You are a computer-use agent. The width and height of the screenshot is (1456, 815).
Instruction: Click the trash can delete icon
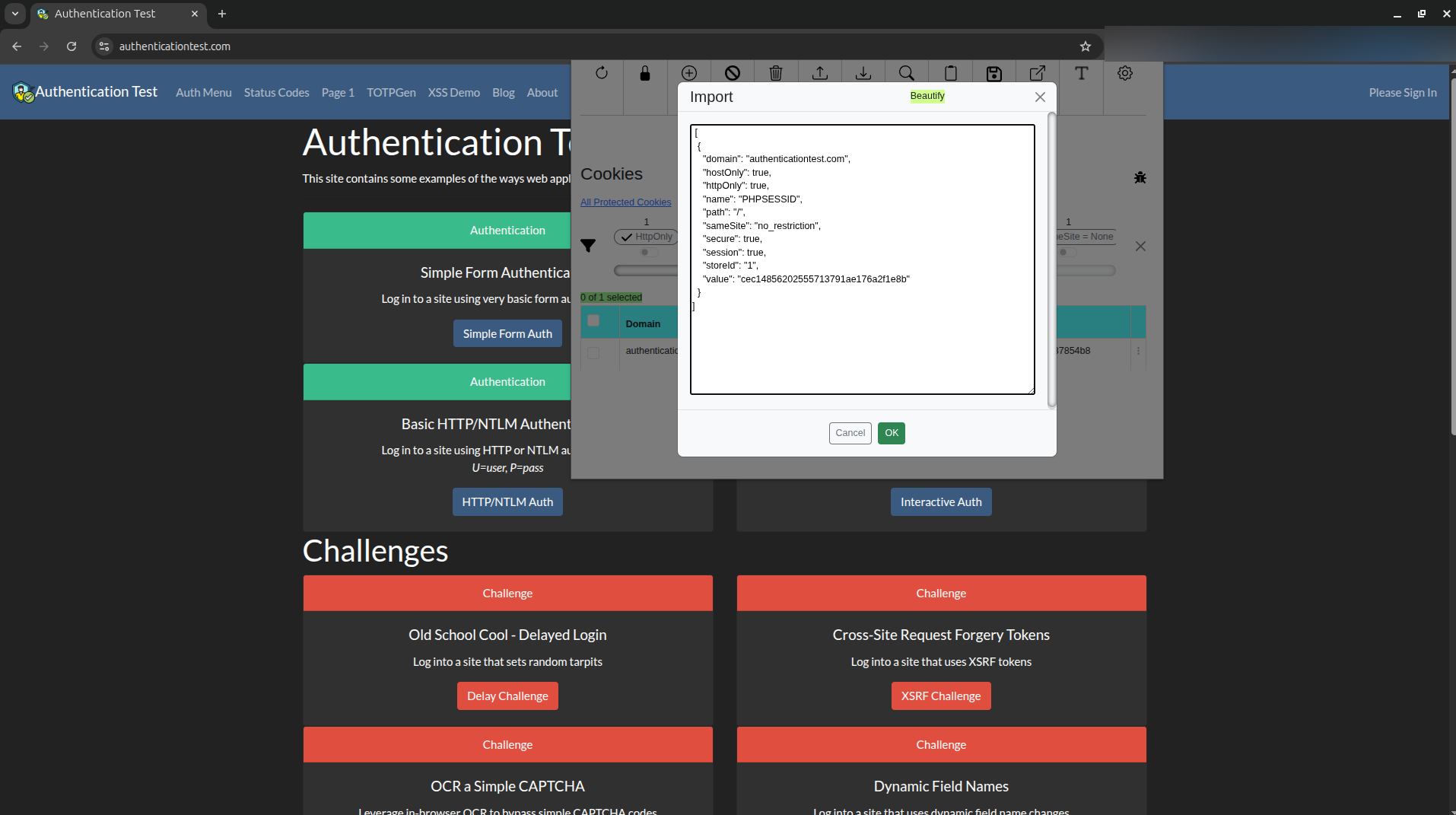point(775,73)
